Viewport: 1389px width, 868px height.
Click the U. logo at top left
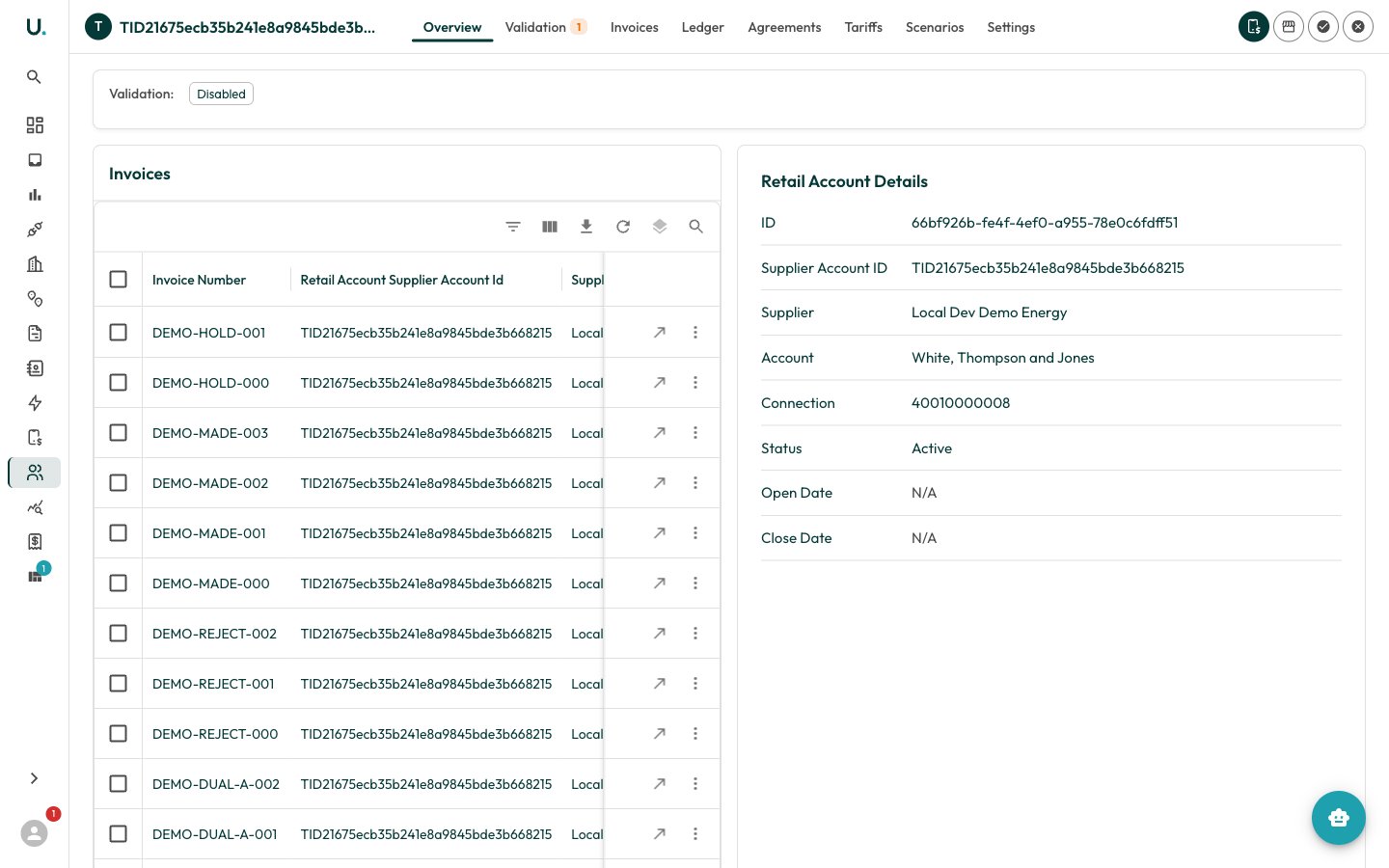(36, 27)
